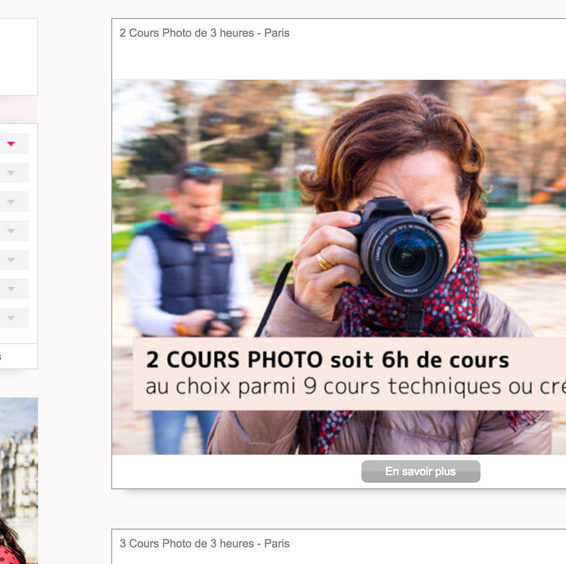Open the third sidebar filter dropdown arrow
This screenshot has width=566, height=564.
coord(11,201)
